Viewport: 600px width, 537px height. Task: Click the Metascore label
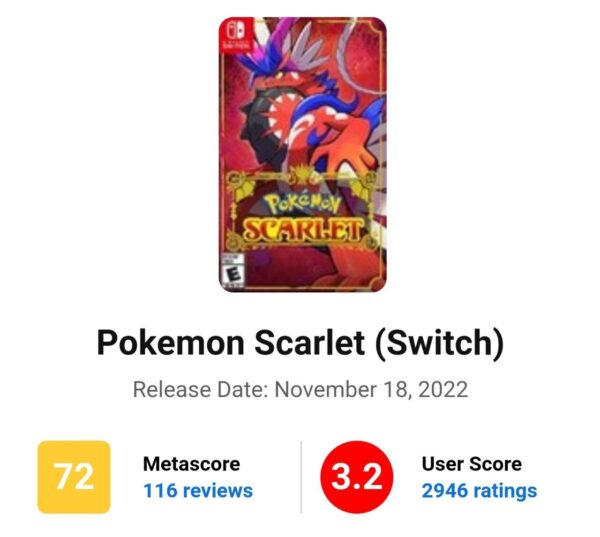click(190, 464)
